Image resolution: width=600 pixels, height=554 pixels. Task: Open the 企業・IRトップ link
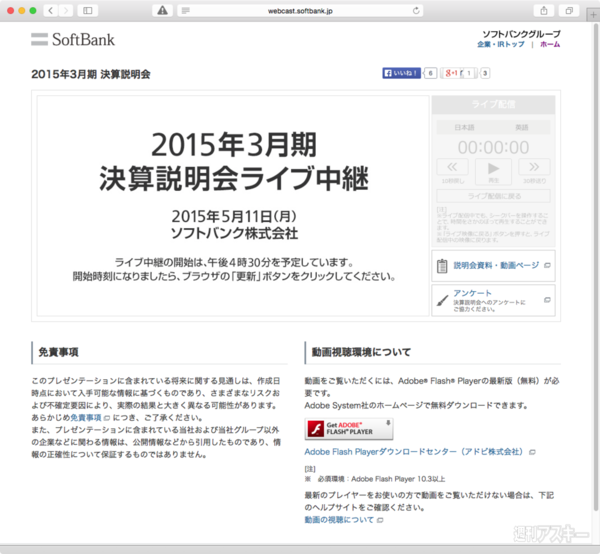[501, 44]
